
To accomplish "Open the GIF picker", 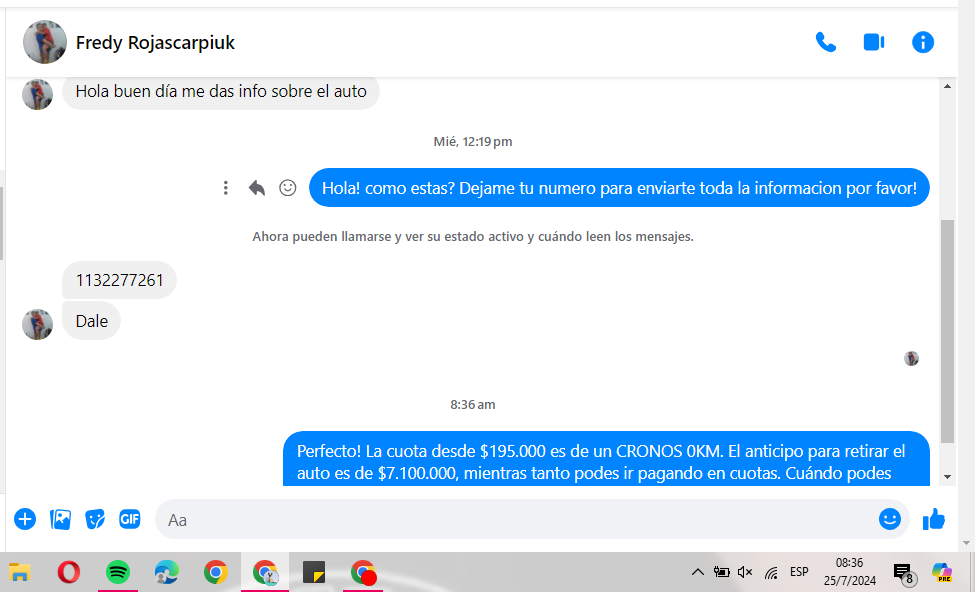I will [x=130, y=519].
